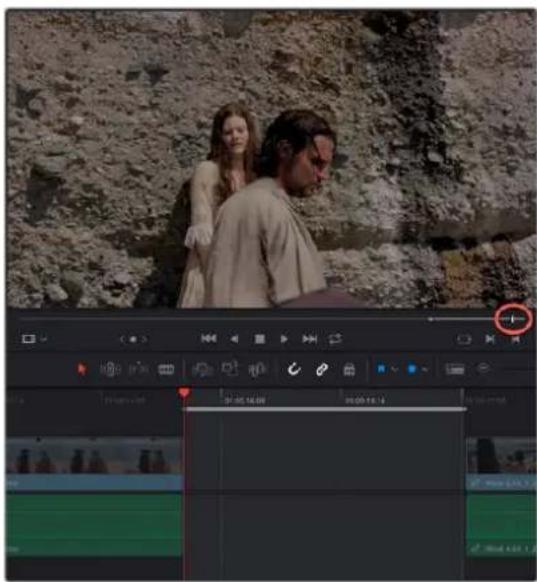Click the rectangle icon left of Mark In

(464, 339)
